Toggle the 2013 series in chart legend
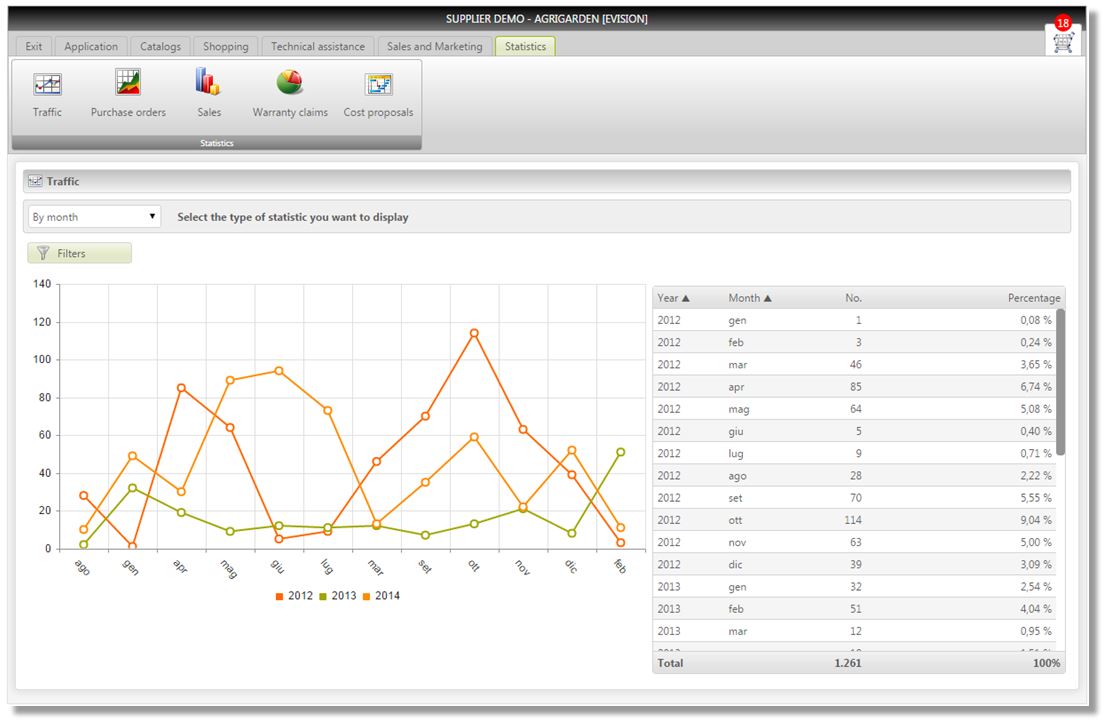The width and height of the screenshot is (1103, 720). 337,596
